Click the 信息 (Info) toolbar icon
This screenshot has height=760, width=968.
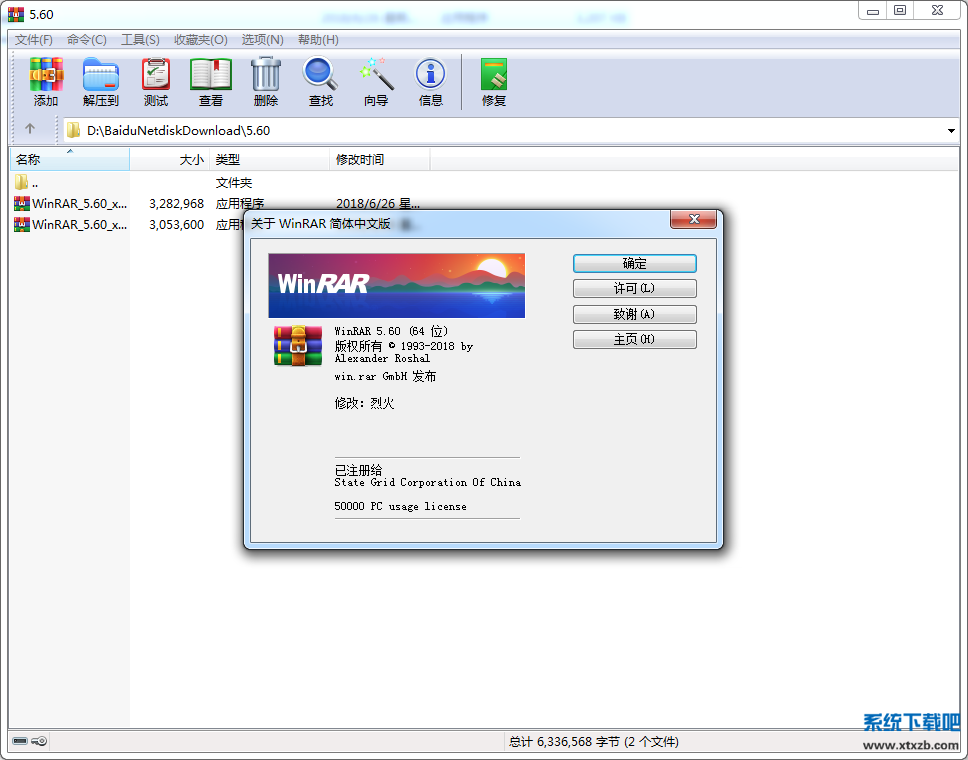pos(429,80)
